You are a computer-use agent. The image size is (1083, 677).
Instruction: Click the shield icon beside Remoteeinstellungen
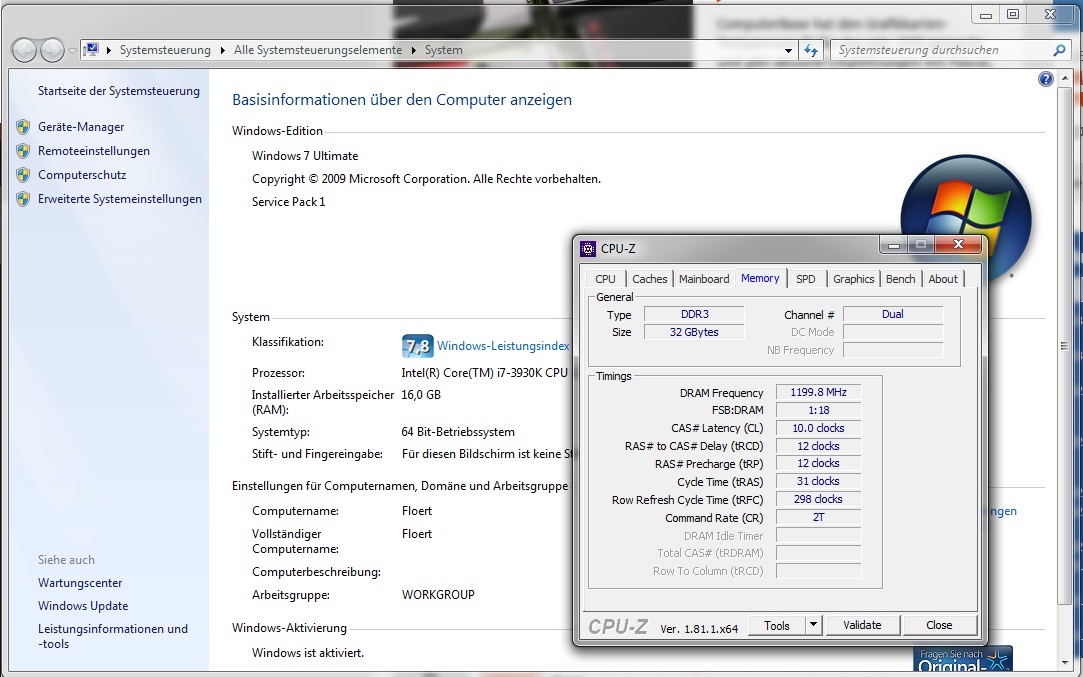[23, 151]
